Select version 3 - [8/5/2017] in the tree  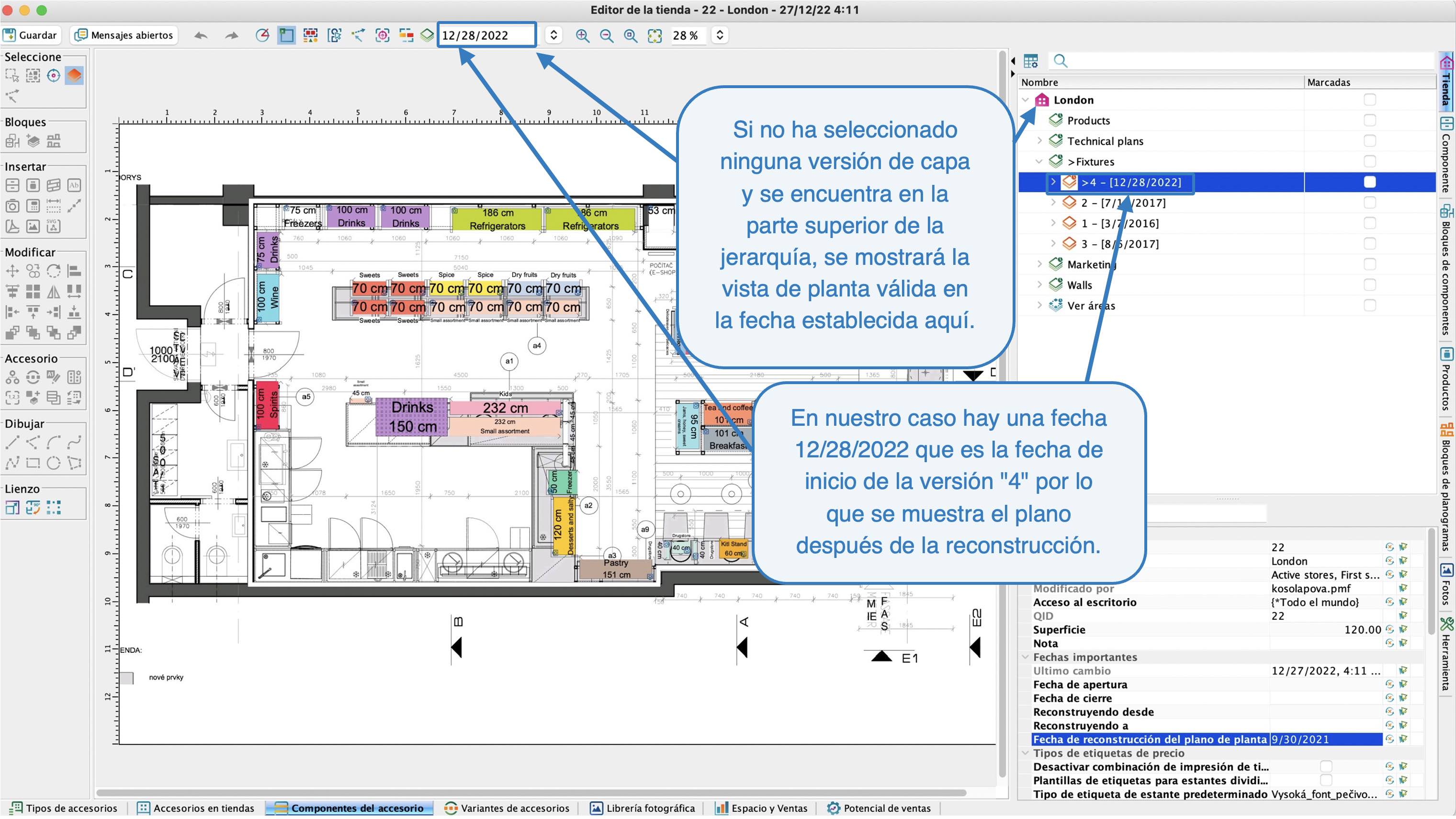pos(1119,244)
